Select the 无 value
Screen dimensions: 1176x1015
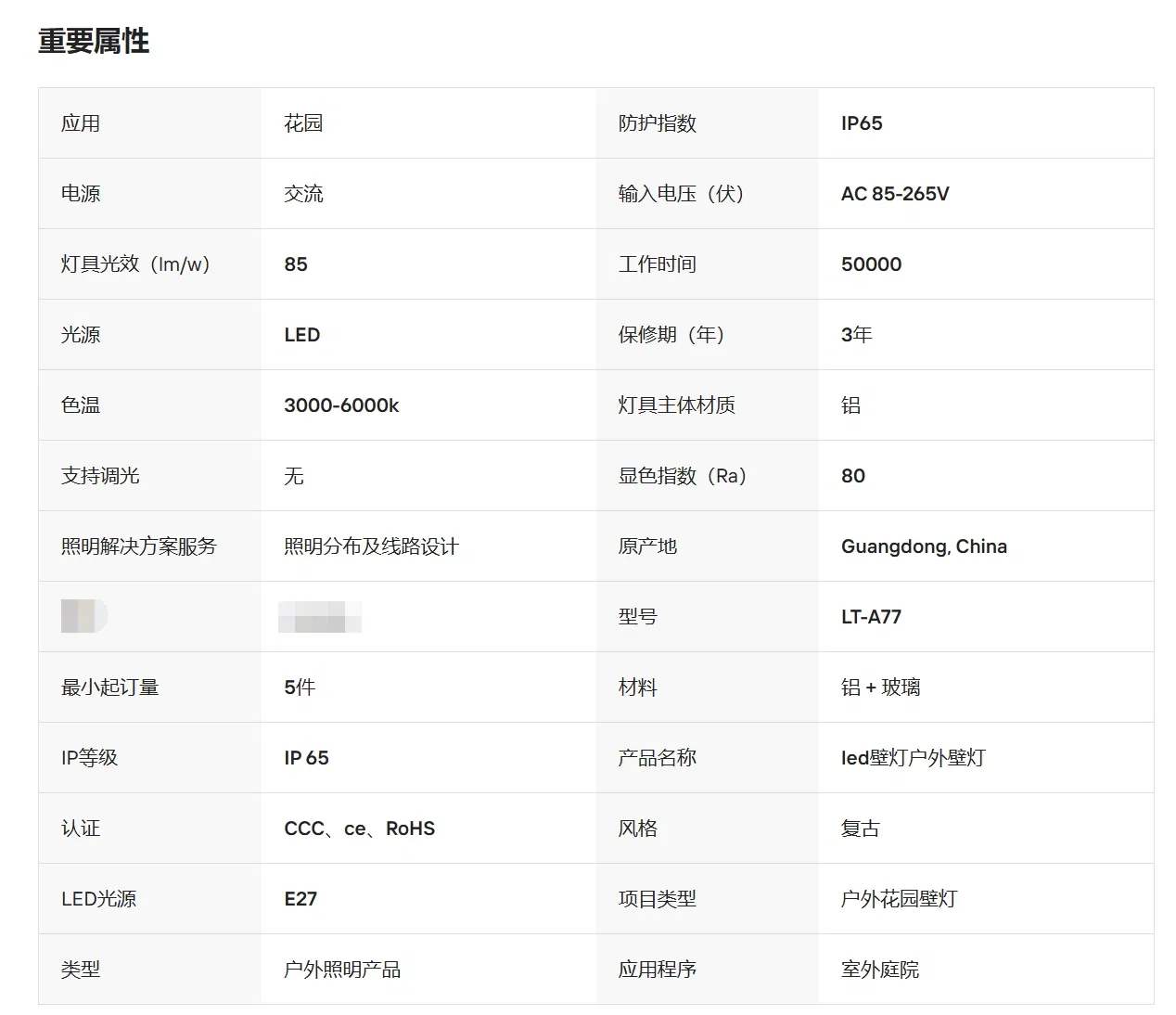tap(294, 476)
